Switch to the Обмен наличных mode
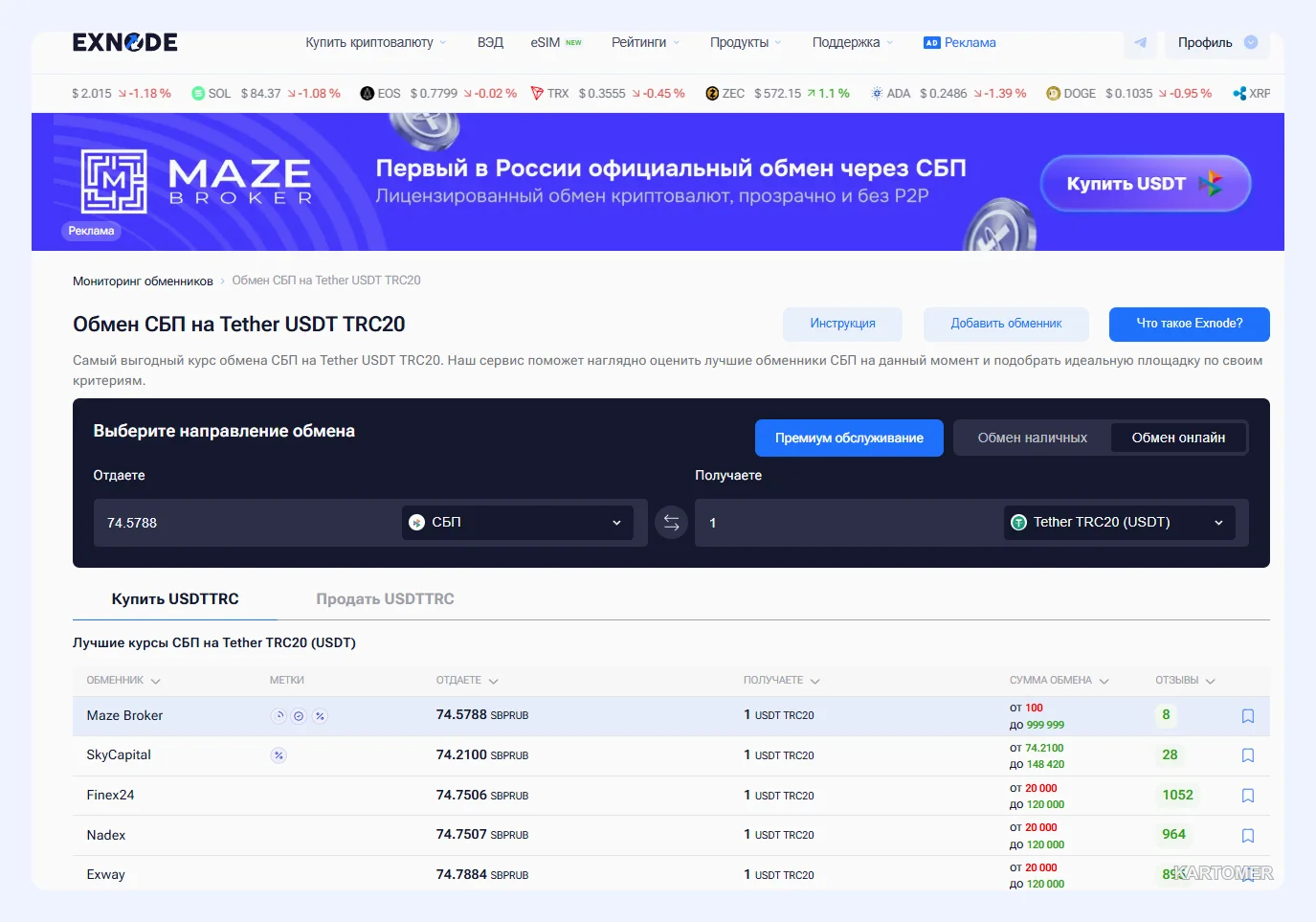 pos(1032,438)
